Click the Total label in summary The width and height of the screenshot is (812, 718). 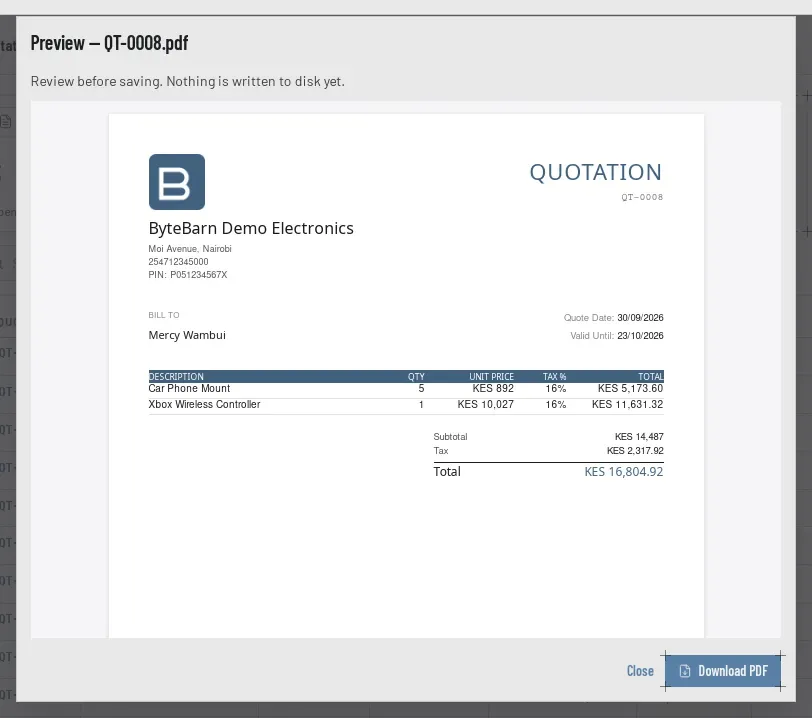click(x=447, y=472)
